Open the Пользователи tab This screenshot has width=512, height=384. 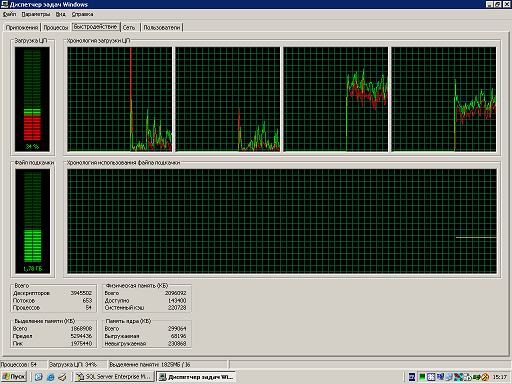click(162, 27)
